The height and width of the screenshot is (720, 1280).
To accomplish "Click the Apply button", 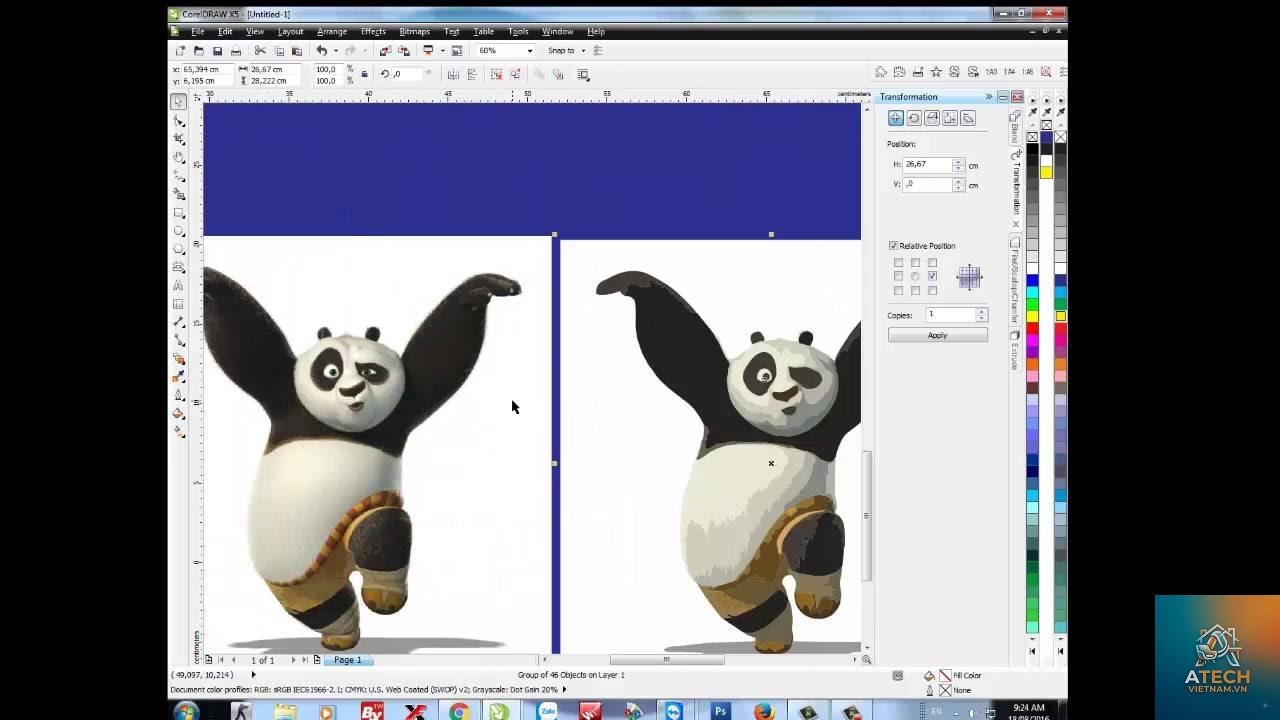I will pyautogui.click(x=937, y=335).
